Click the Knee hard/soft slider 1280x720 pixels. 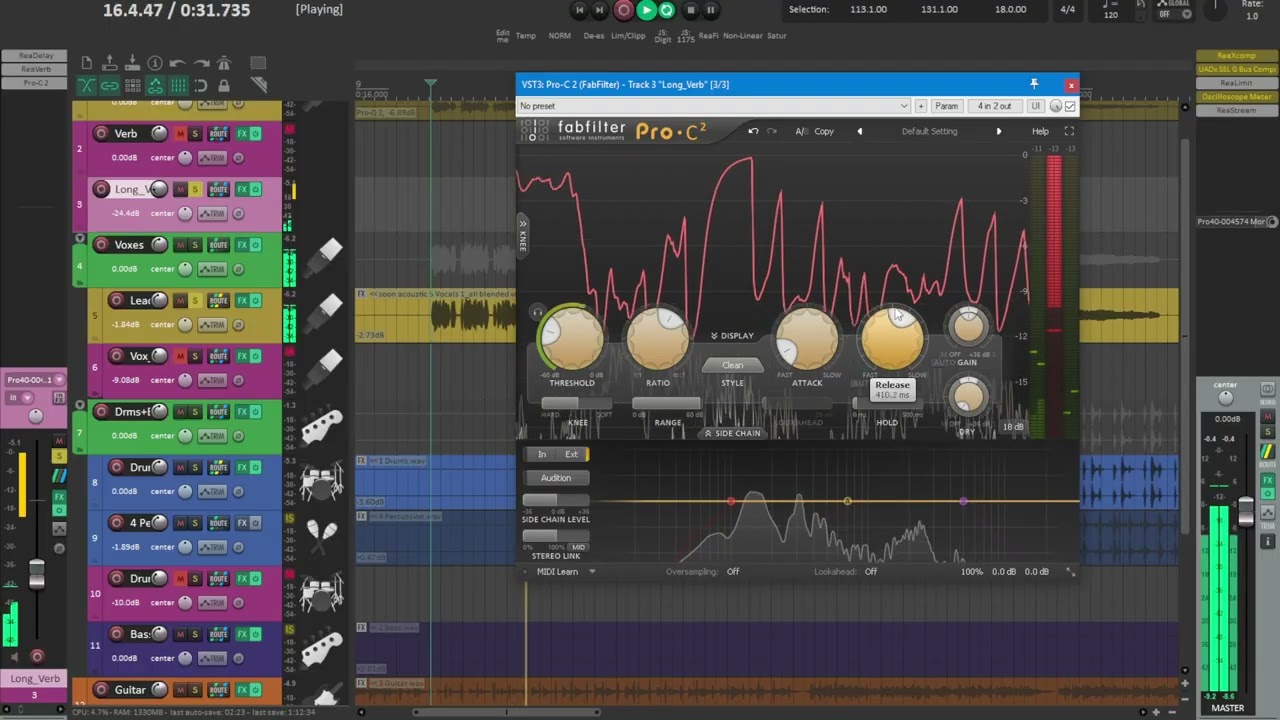point(577,403)
